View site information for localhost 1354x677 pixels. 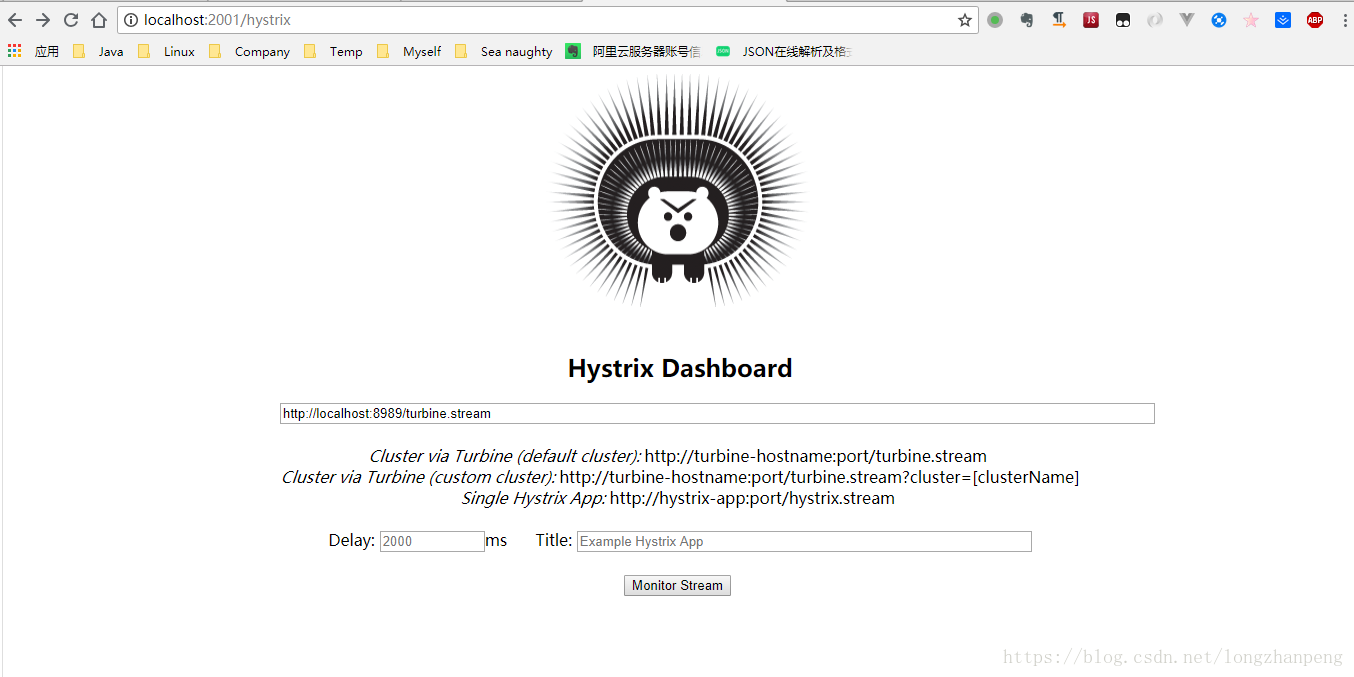131,20
